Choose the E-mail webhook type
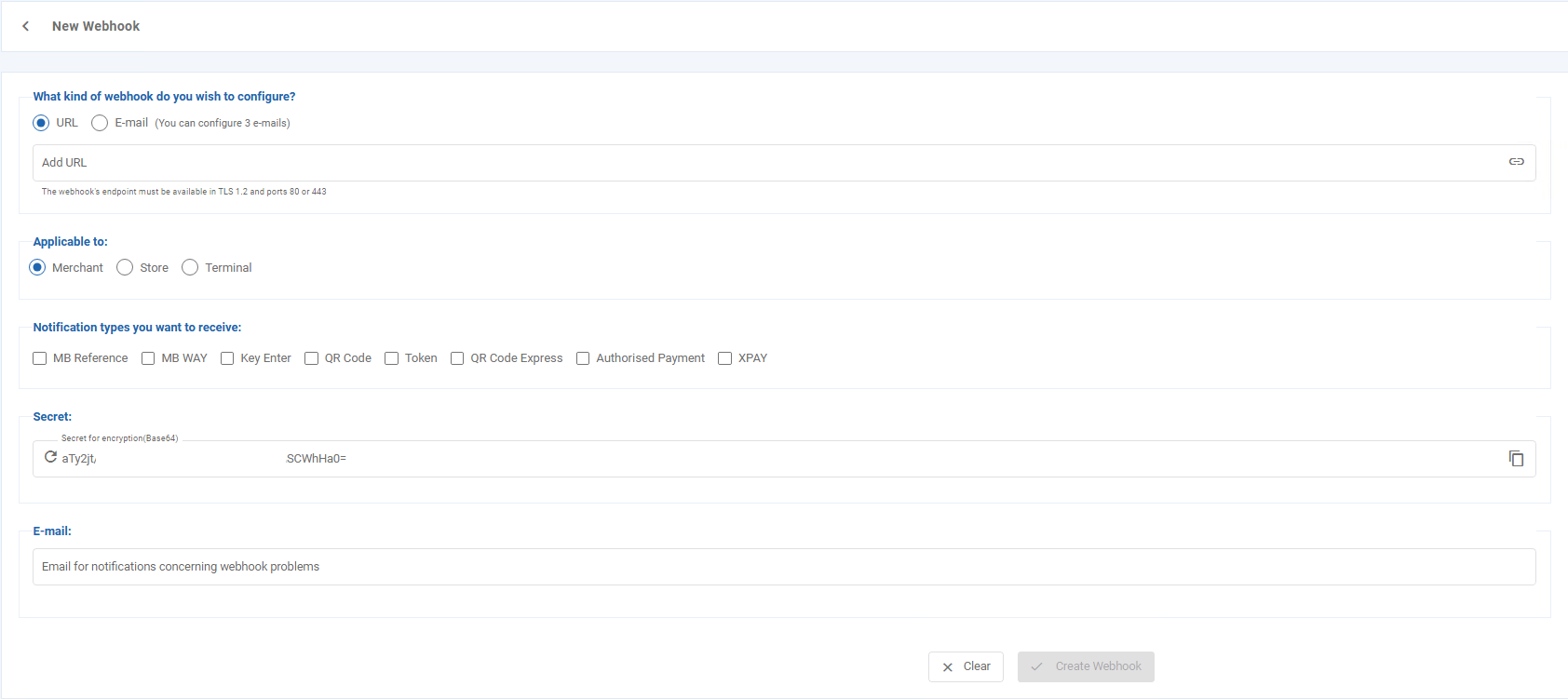Image resolution: width=1568 pixels, height=699 pixels. (x=100, y=123)
